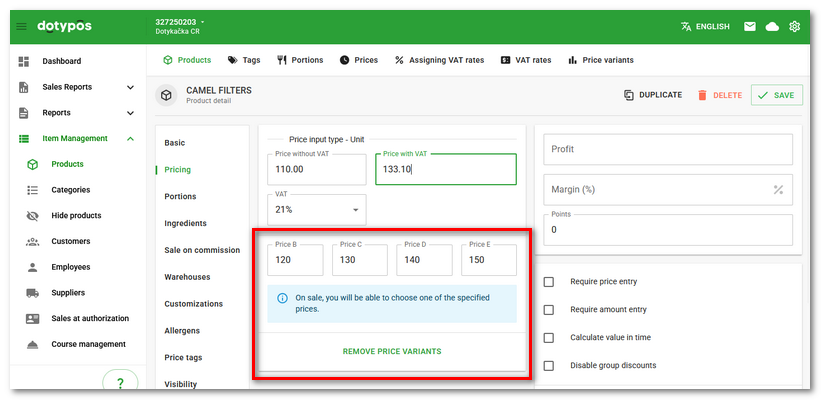Click the percent icon in Margin field
This screenshot has height=400, width=821.
[x=778, y=189]
